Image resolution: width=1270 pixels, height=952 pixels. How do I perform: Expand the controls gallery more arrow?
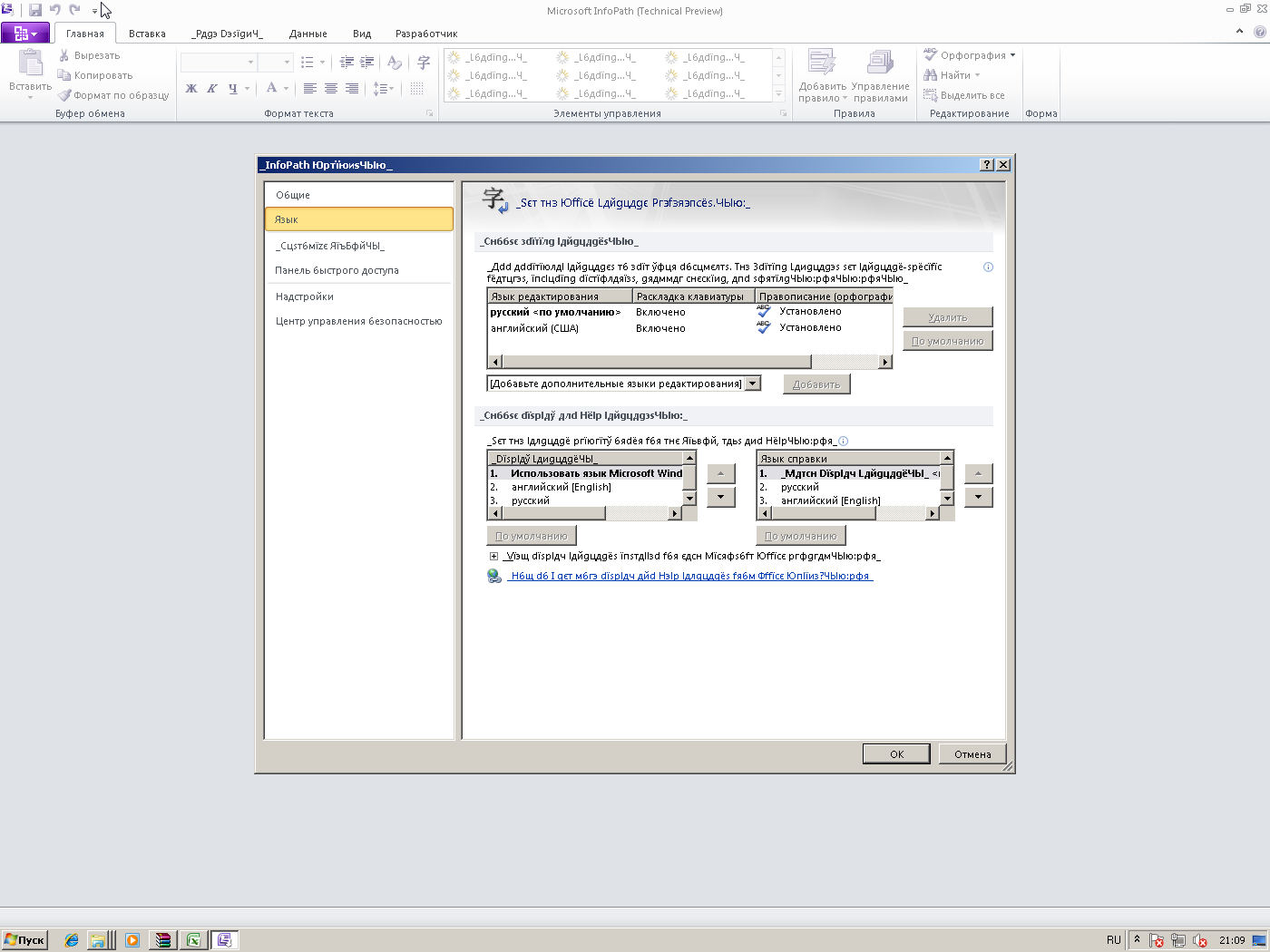[778, 94]
